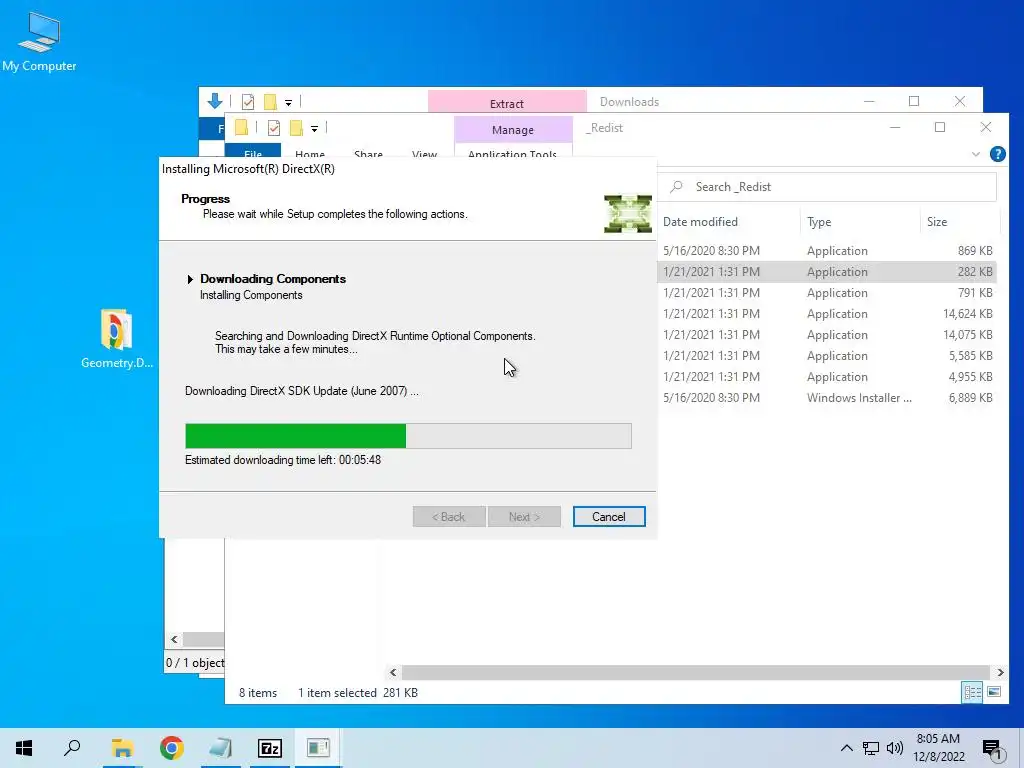Open 7-Zip taskbar icon
This screenshot has height=768, width=1024.
[x=270, y=748]
